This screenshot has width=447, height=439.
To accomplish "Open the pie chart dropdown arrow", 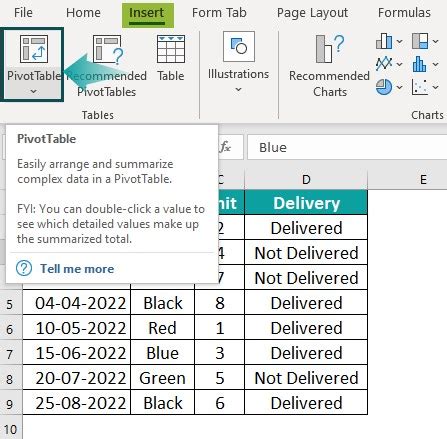I will pos(400,87).
